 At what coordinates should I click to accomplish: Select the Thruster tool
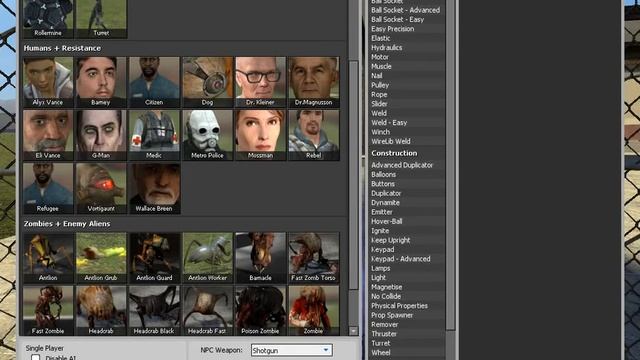click(384, 334)
